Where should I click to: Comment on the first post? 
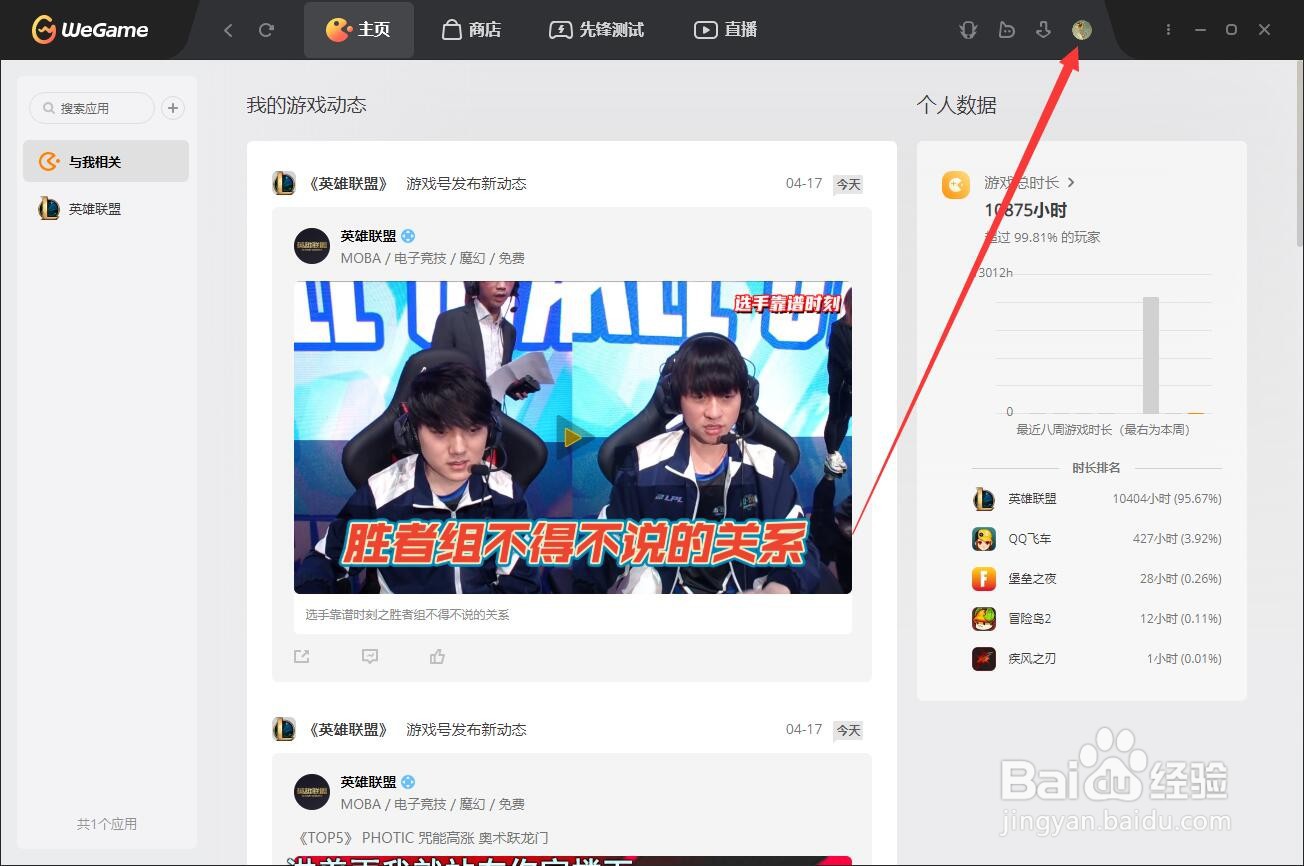[x=370, y=656]
